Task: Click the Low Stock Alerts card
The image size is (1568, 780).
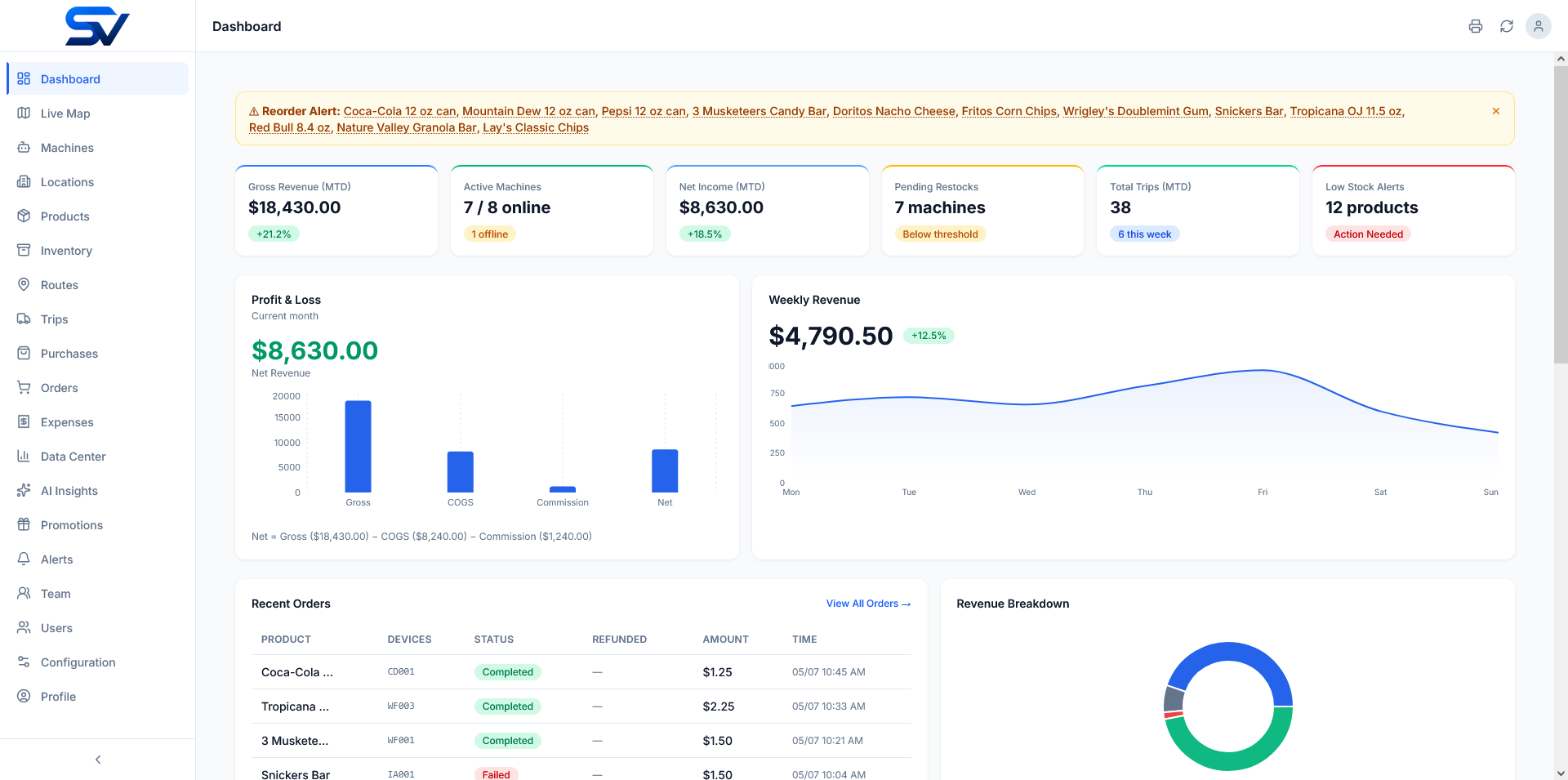Action: pyautogui.click(x=1414, y=211)
